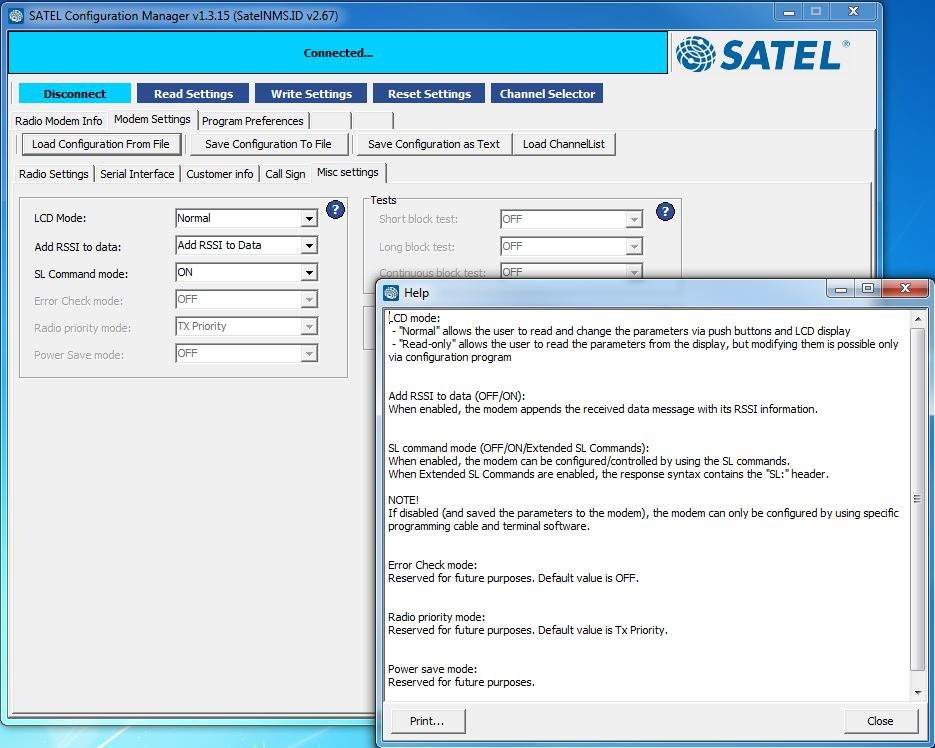Click Write Settings
The width and height of the screenshot is (935, 748).
(311, 94)
